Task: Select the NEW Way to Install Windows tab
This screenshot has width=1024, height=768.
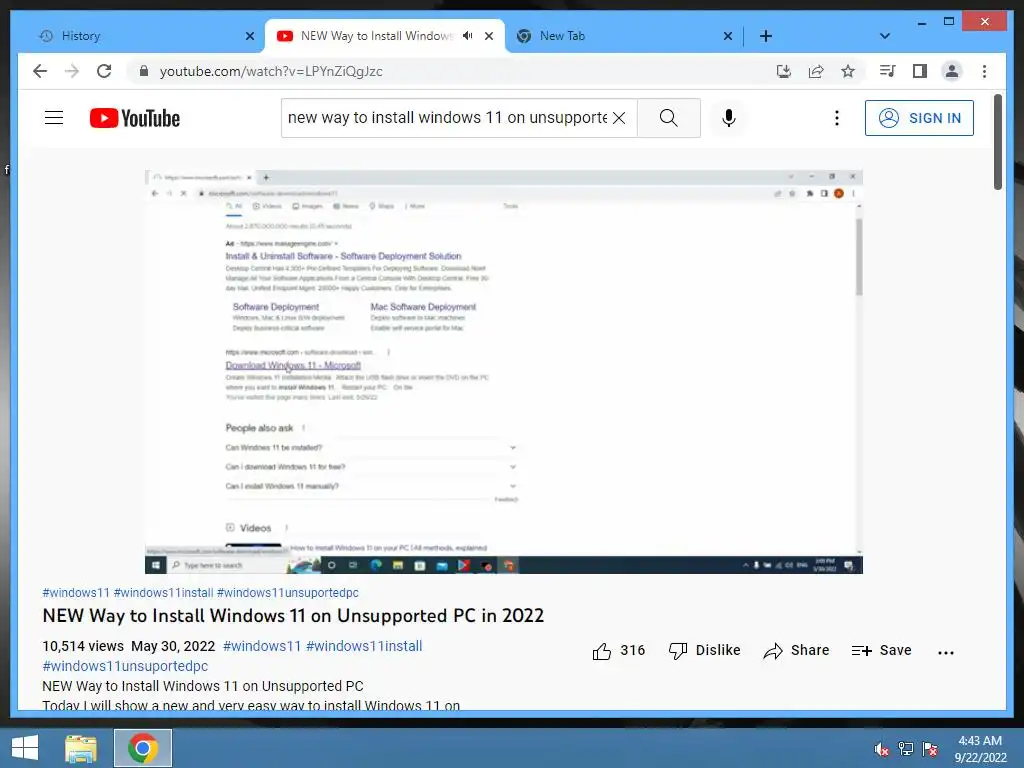Action: tap(376, 36)
